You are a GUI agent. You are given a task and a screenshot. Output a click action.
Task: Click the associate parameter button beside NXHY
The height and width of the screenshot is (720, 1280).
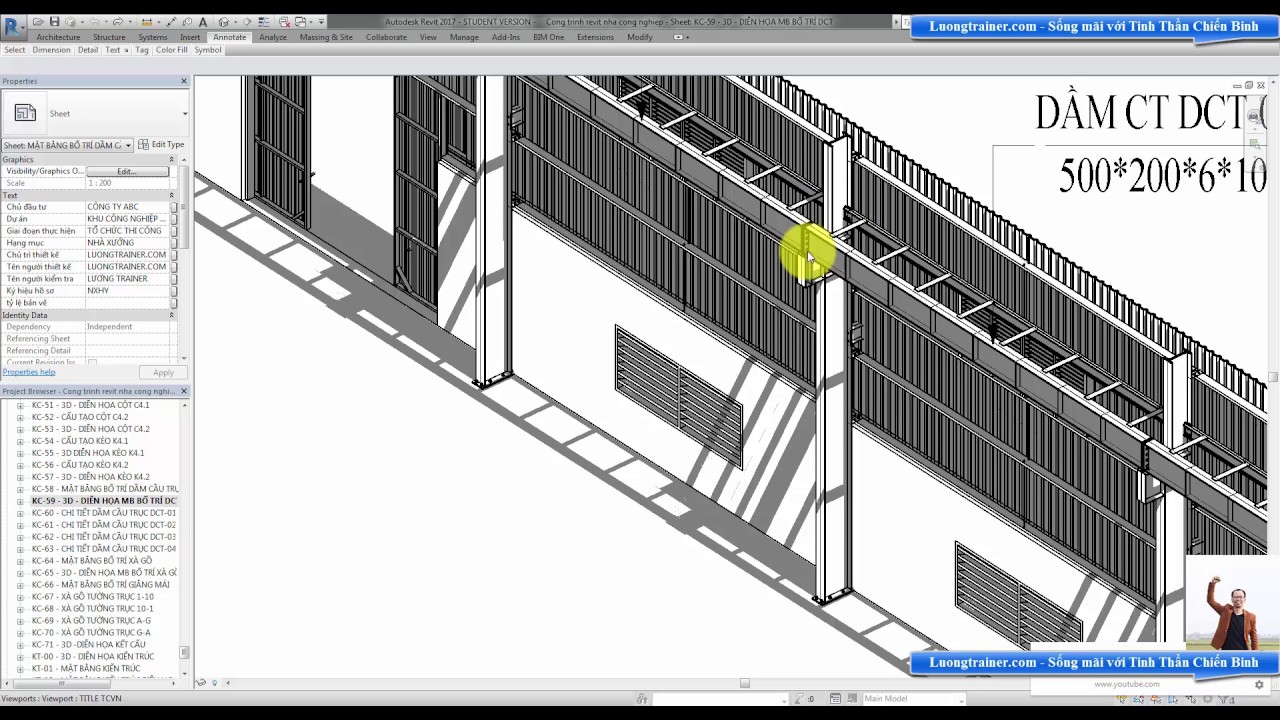[x=174, y=291]
